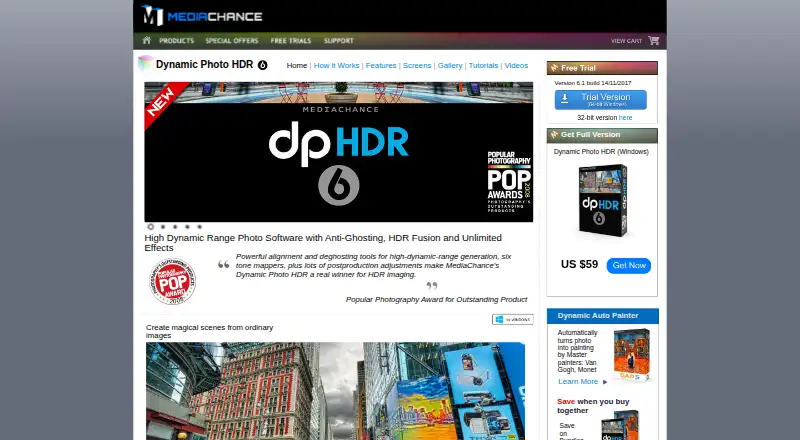Click the dpHDR 6 product box image
The image size is (800, 440).
pyautogui.click(x=603, y=200)
